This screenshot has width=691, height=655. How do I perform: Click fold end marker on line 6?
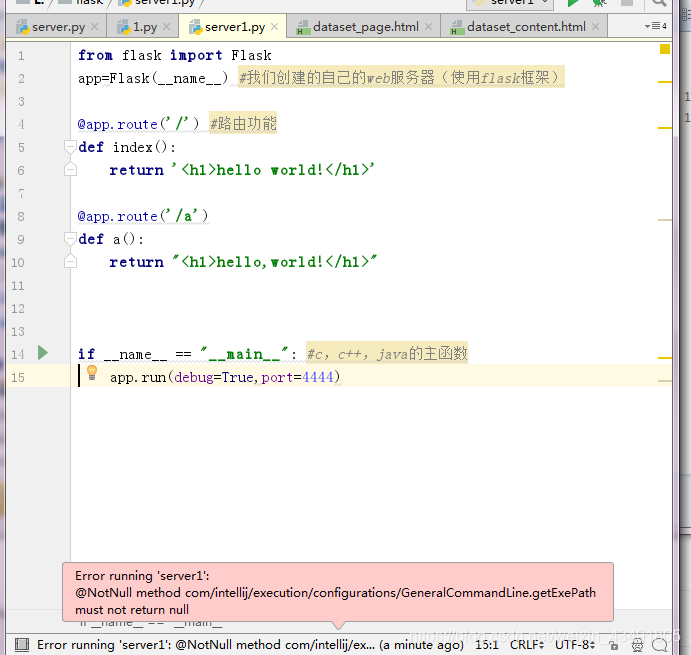pos(70,170)
